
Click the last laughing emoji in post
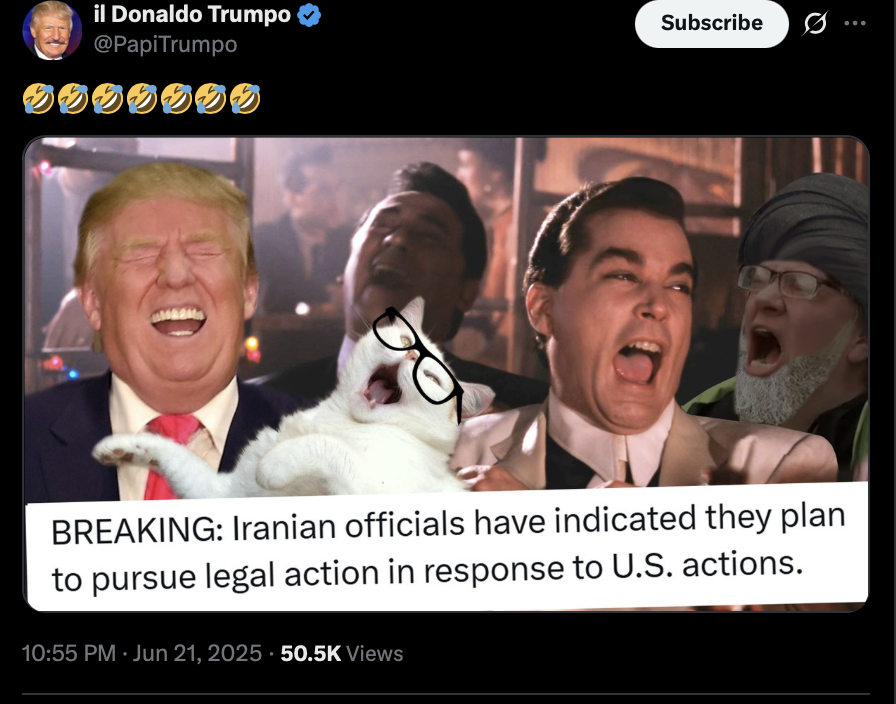coord(245,98)
